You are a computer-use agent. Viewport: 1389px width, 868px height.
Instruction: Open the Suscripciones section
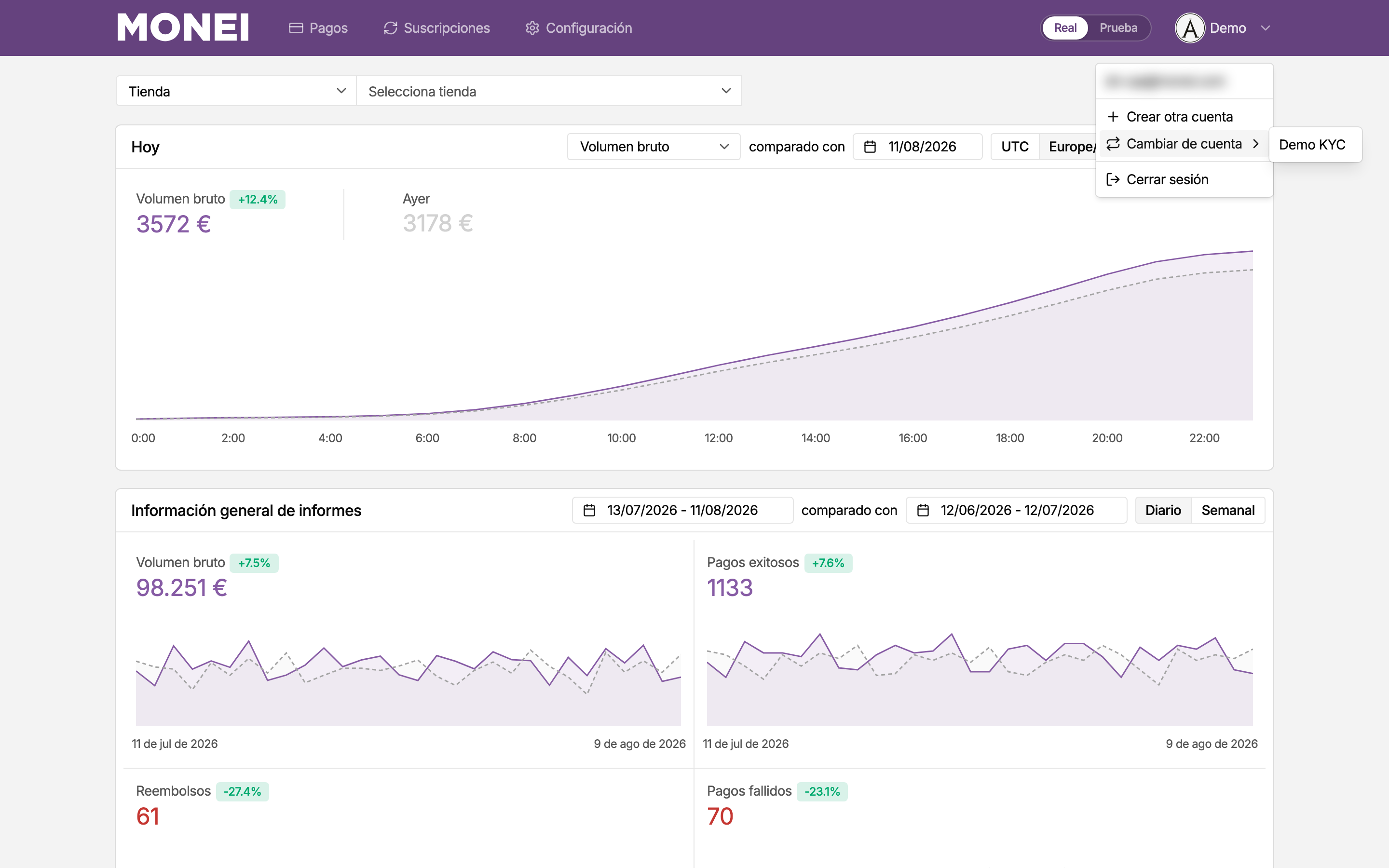(437, 28)
